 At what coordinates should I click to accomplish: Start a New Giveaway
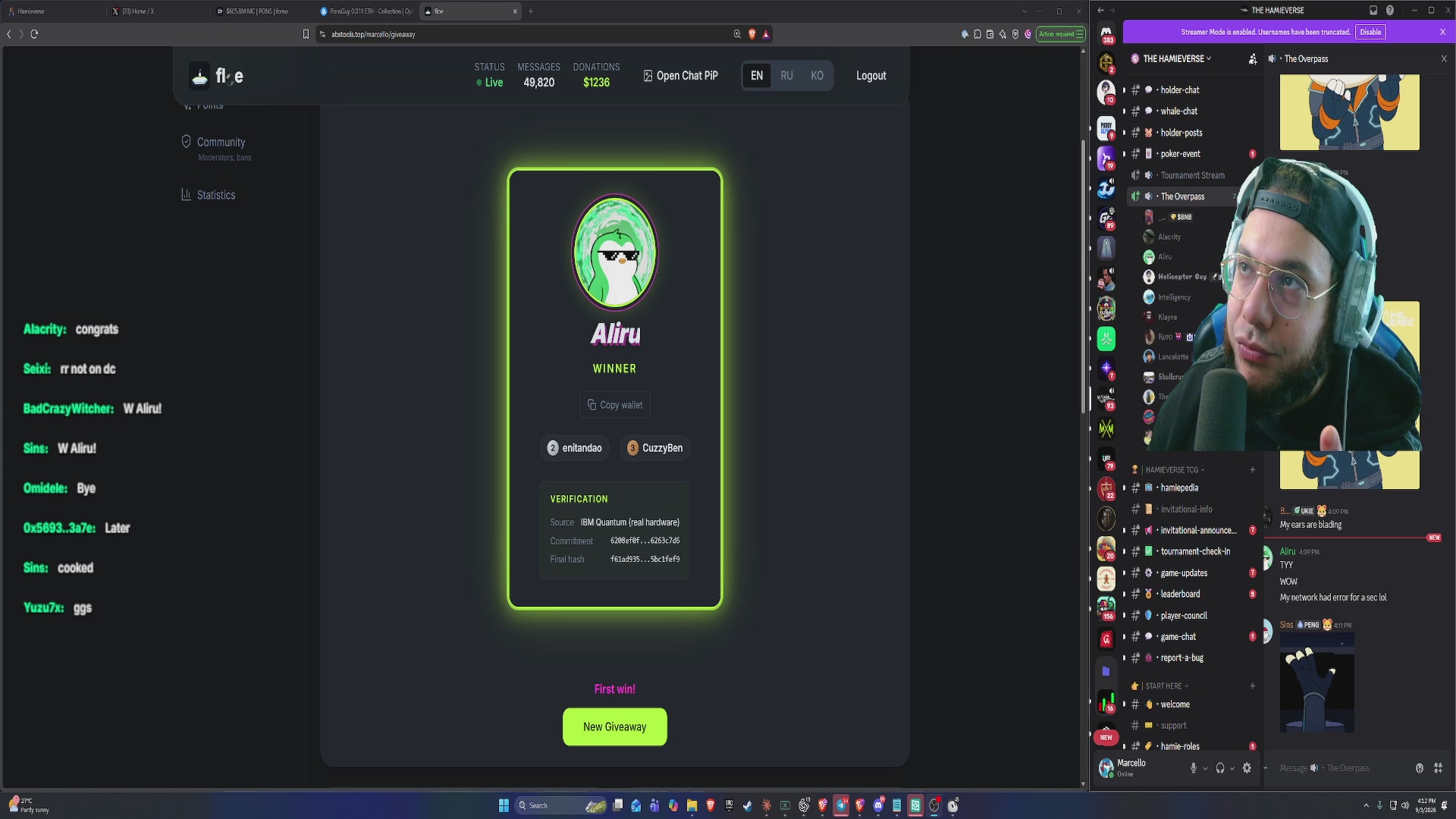pyautogui.click(x=615, y=726)
